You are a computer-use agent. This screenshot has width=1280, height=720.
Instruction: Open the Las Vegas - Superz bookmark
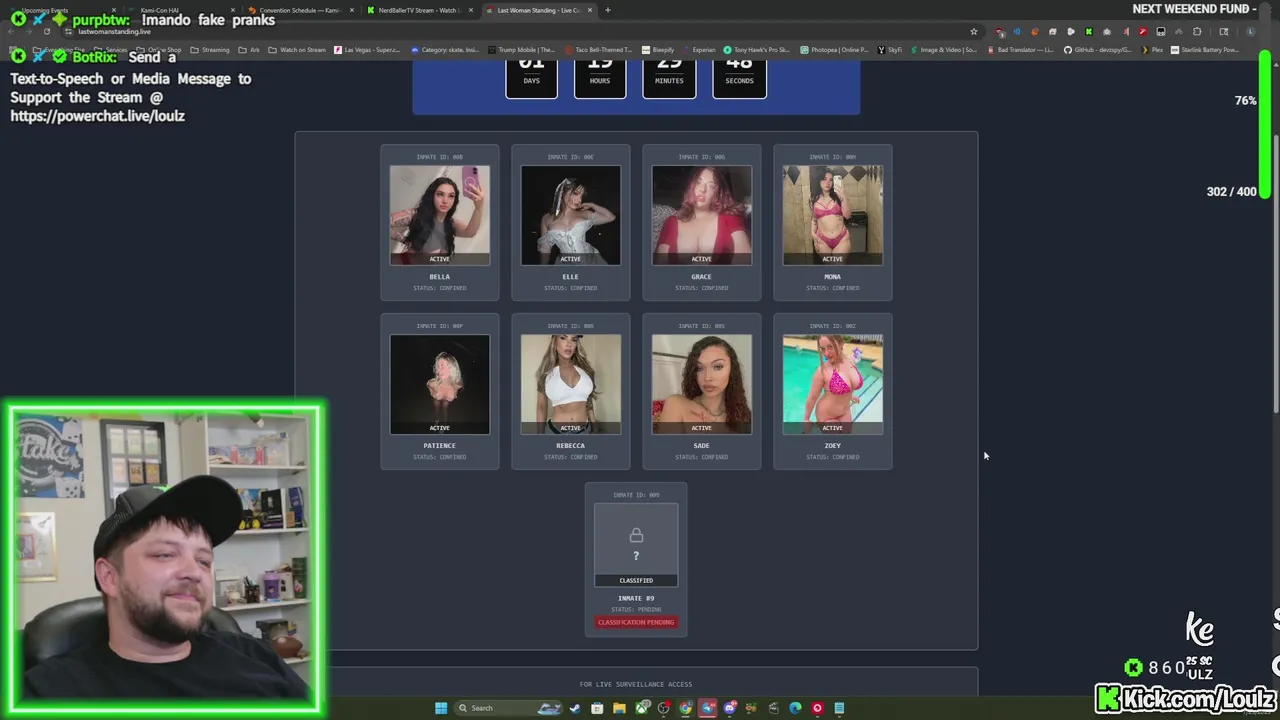click(367, 50)
